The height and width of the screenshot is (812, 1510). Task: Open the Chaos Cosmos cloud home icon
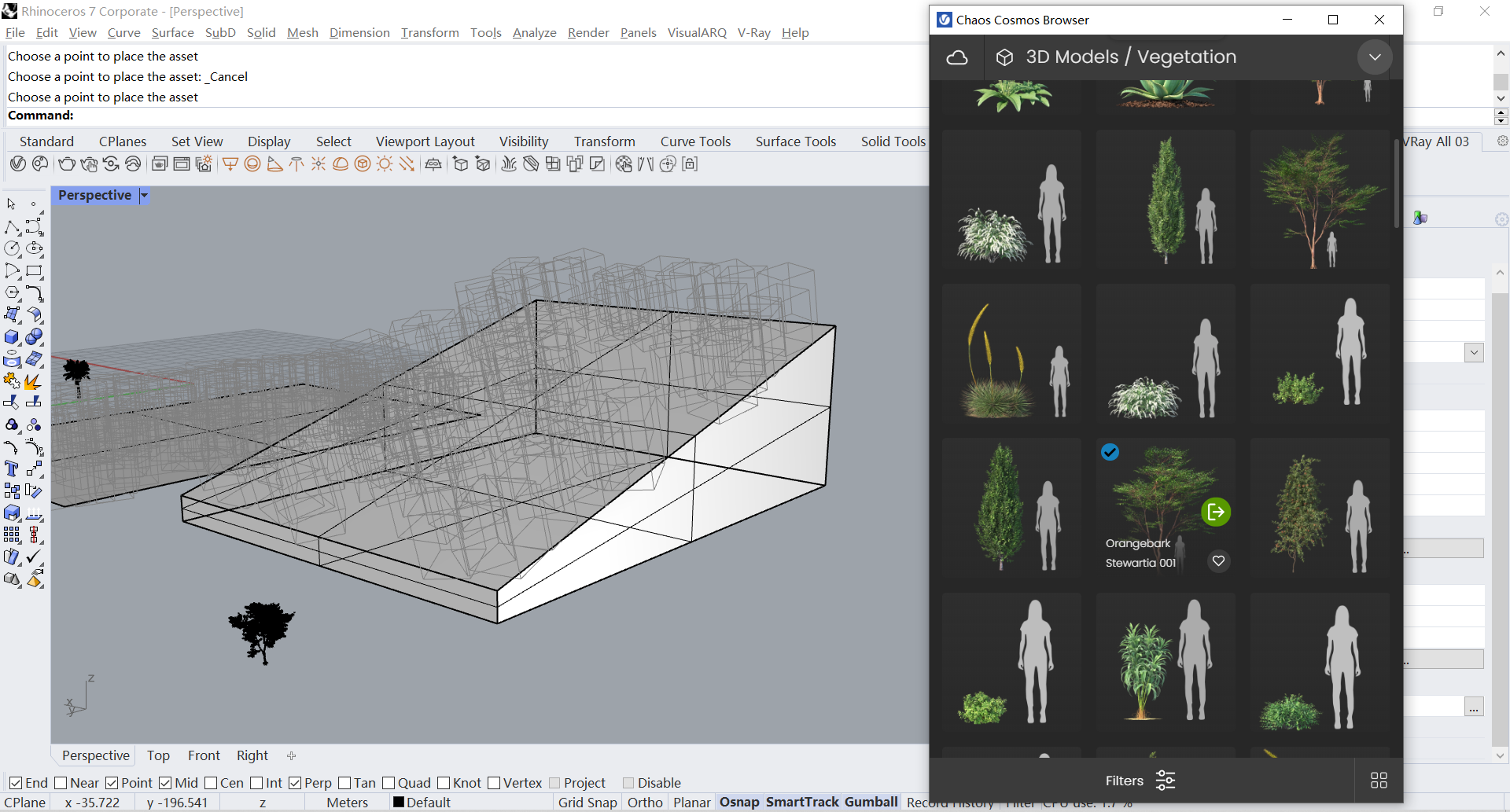click(957, 57)
